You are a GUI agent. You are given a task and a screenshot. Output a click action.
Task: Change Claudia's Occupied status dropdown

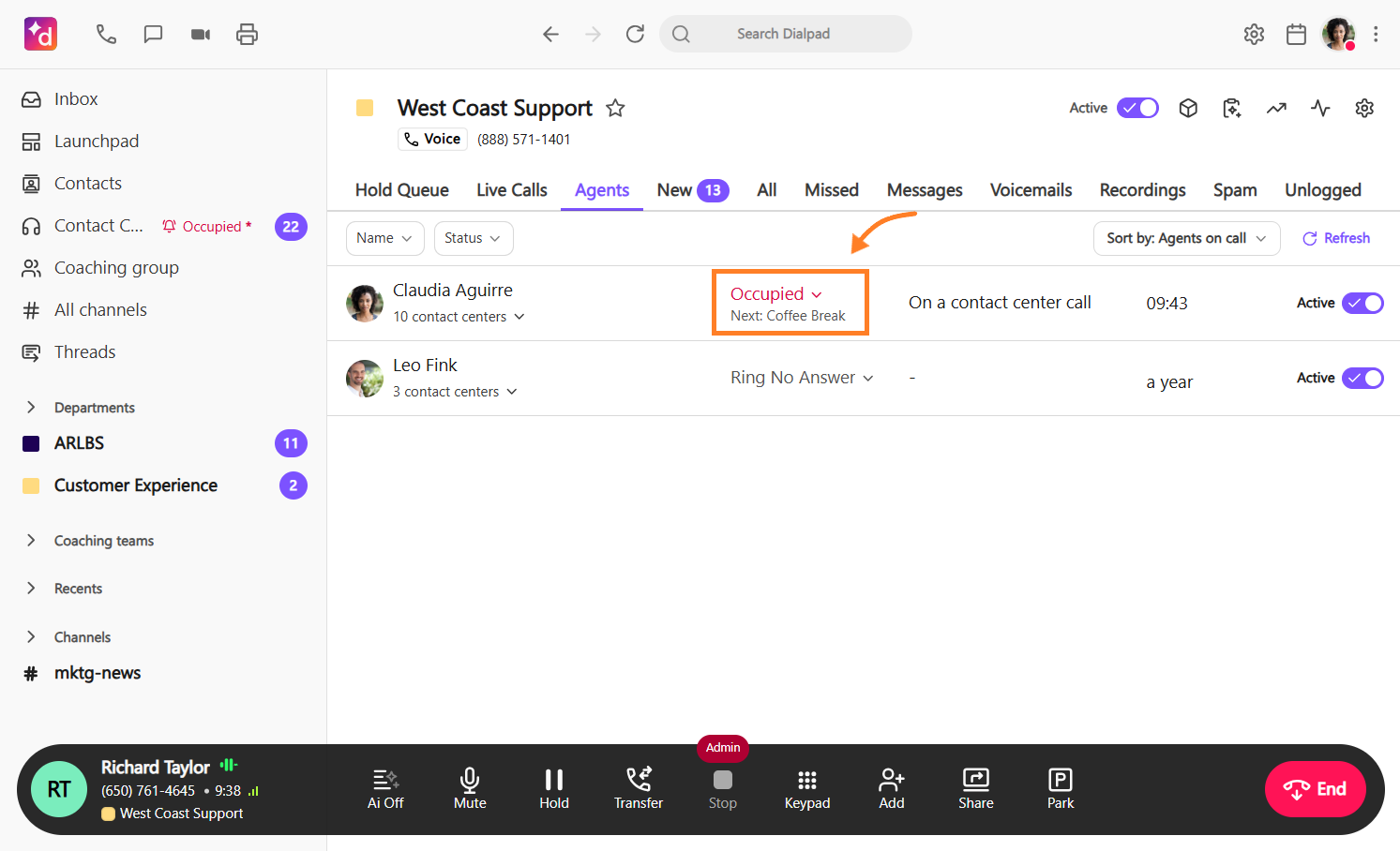click(776, 294)
